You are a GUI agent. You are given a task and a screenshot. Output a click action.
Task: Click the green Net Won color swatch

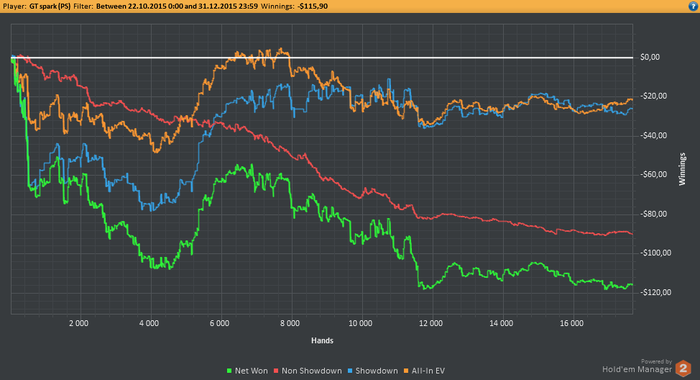click(229, 371)
